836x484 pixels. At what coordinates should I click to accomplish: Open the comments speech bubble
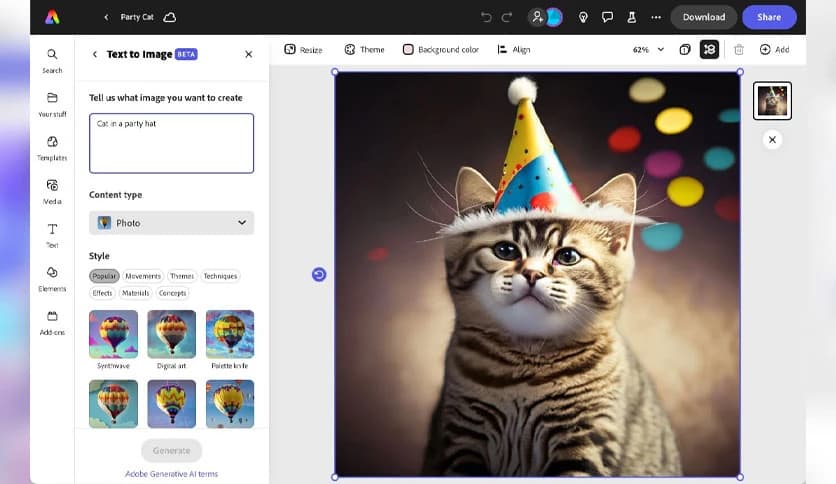coord(607,17)
